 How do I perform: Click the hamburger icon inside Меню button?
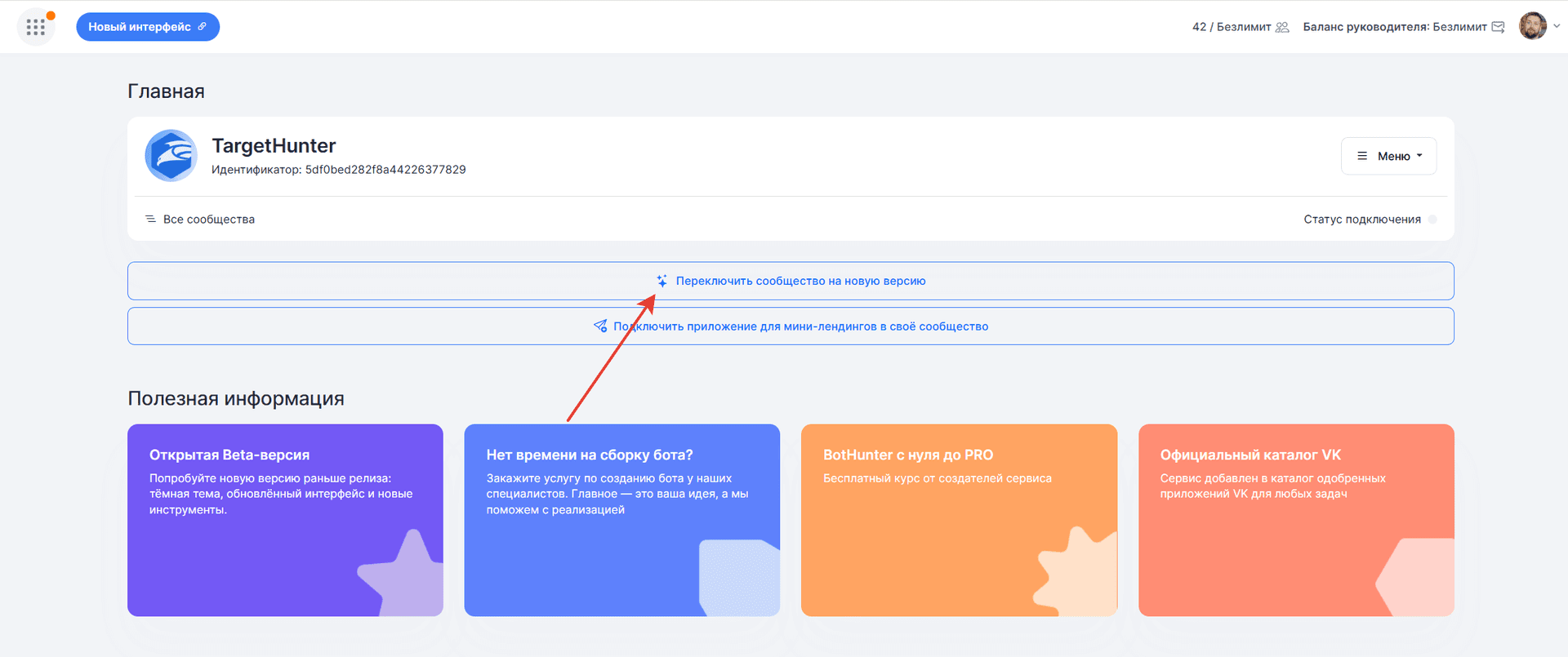click(1362, 156)
